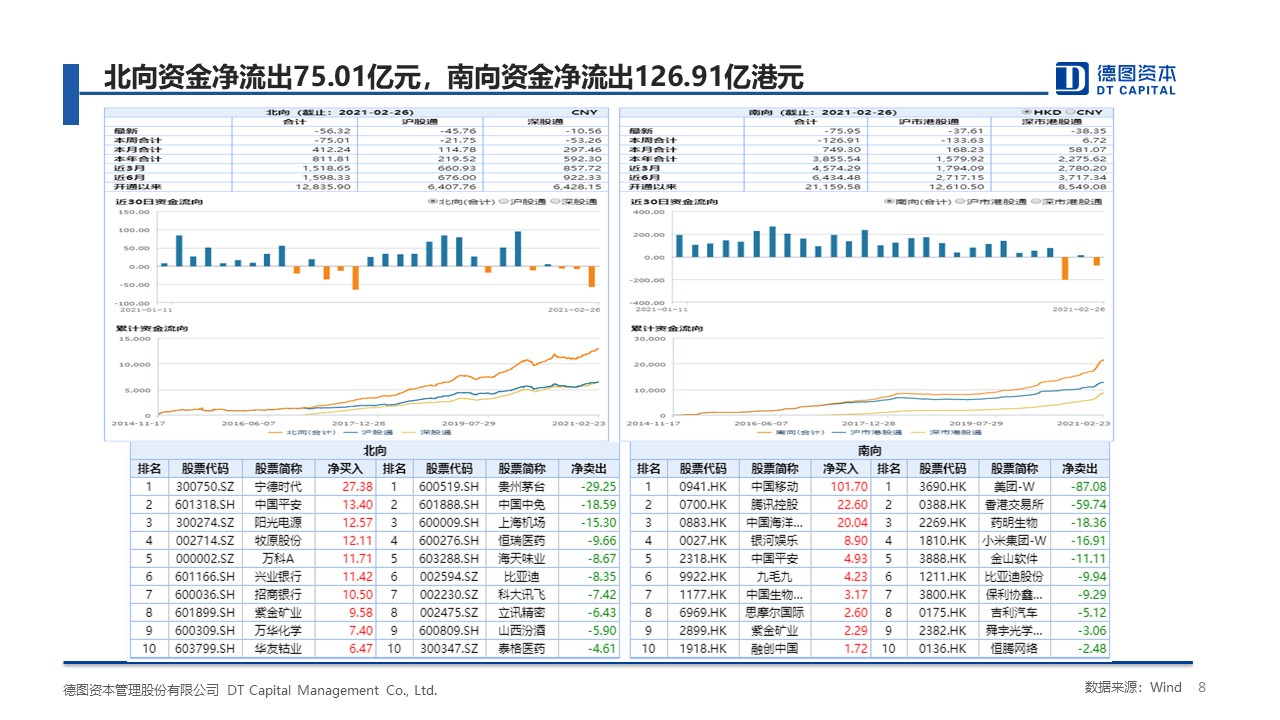This screenshot has width=1280, height=720.
Task: Click stock name 比亚迪股份
Action: (1015, 577)
